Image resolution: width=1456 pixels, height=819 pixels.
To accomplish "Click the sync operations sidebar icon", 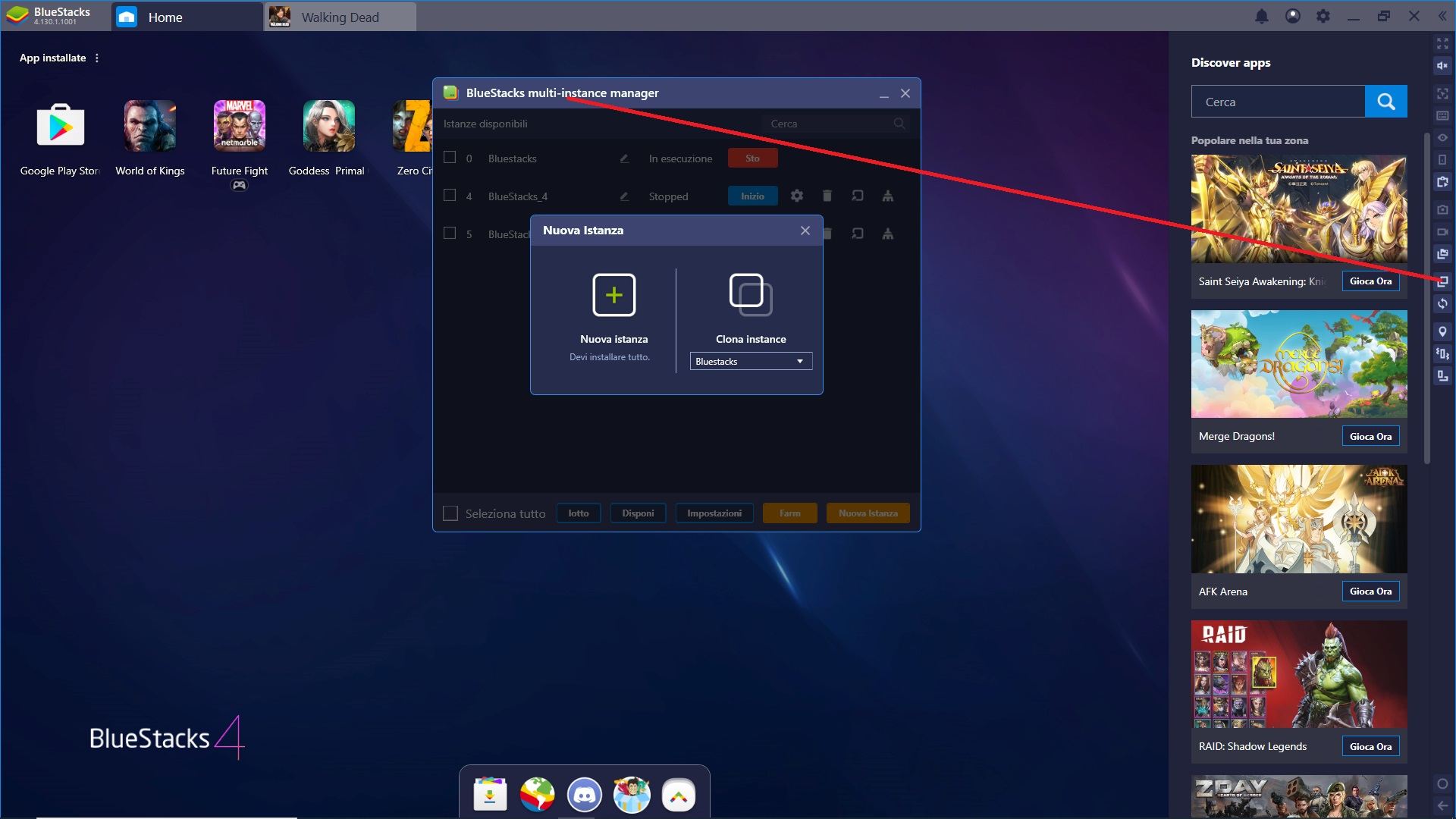I will [1442, 304].
